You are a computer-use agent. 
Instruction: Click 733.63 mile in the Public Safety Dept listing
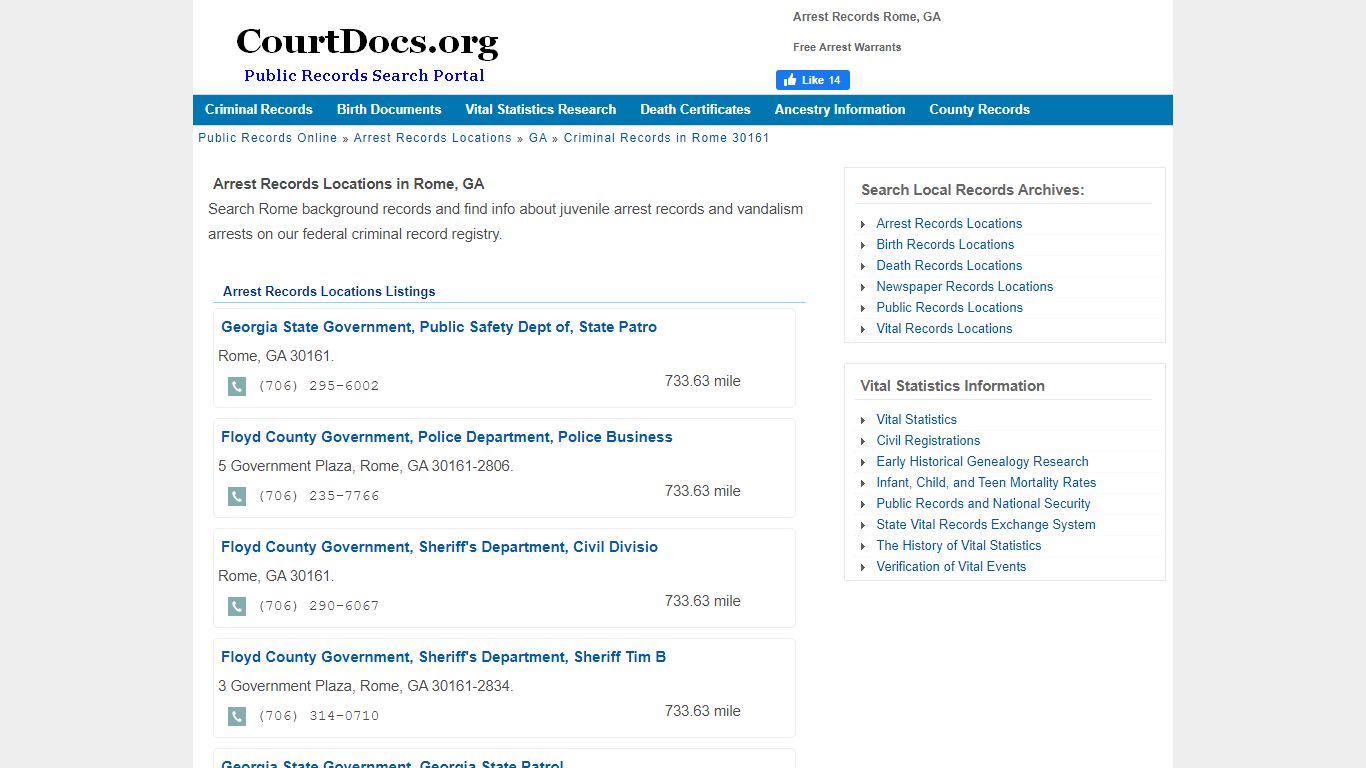click(703, 381)
